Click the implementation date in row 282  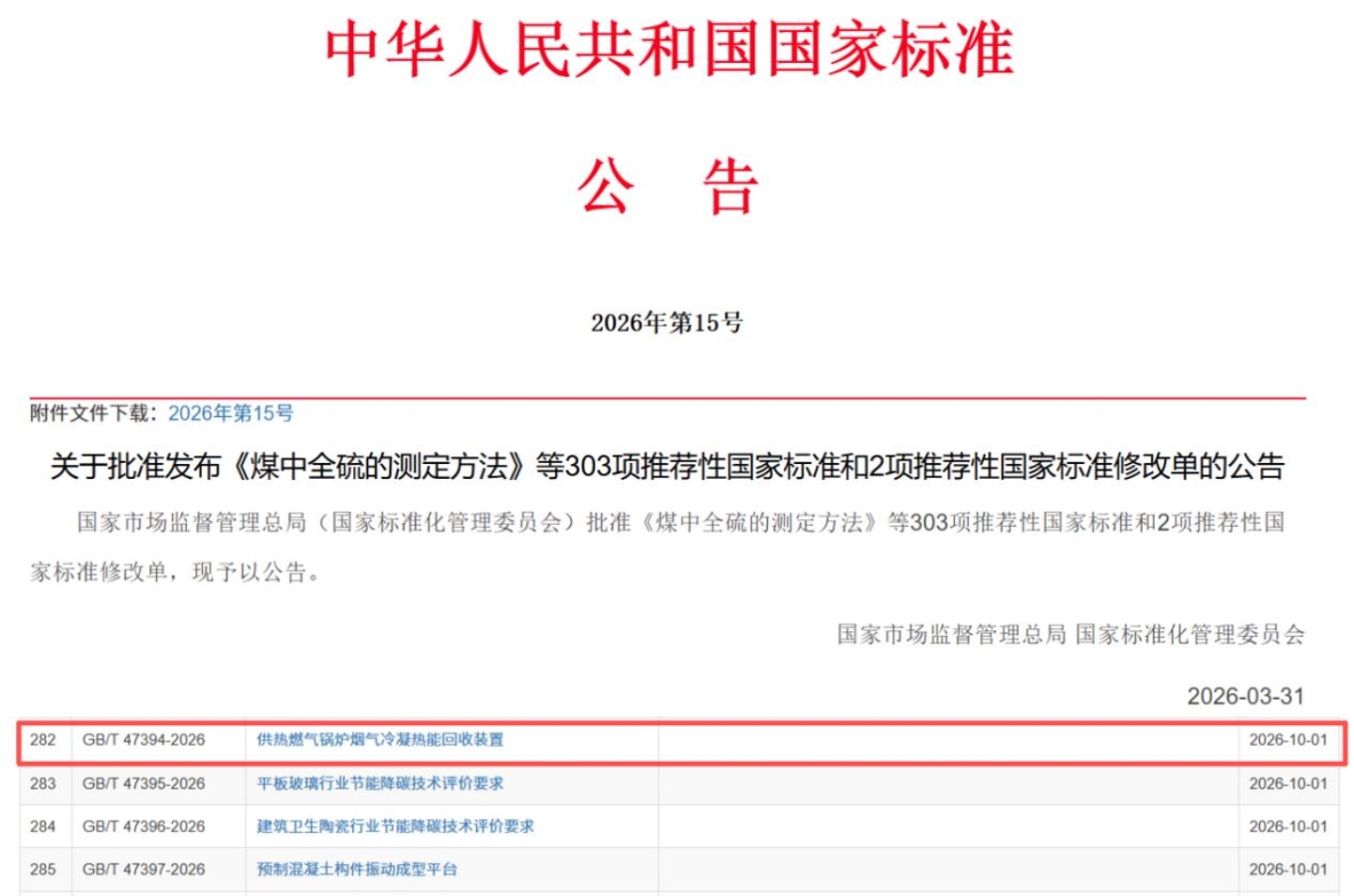[x=1287, y=740]
